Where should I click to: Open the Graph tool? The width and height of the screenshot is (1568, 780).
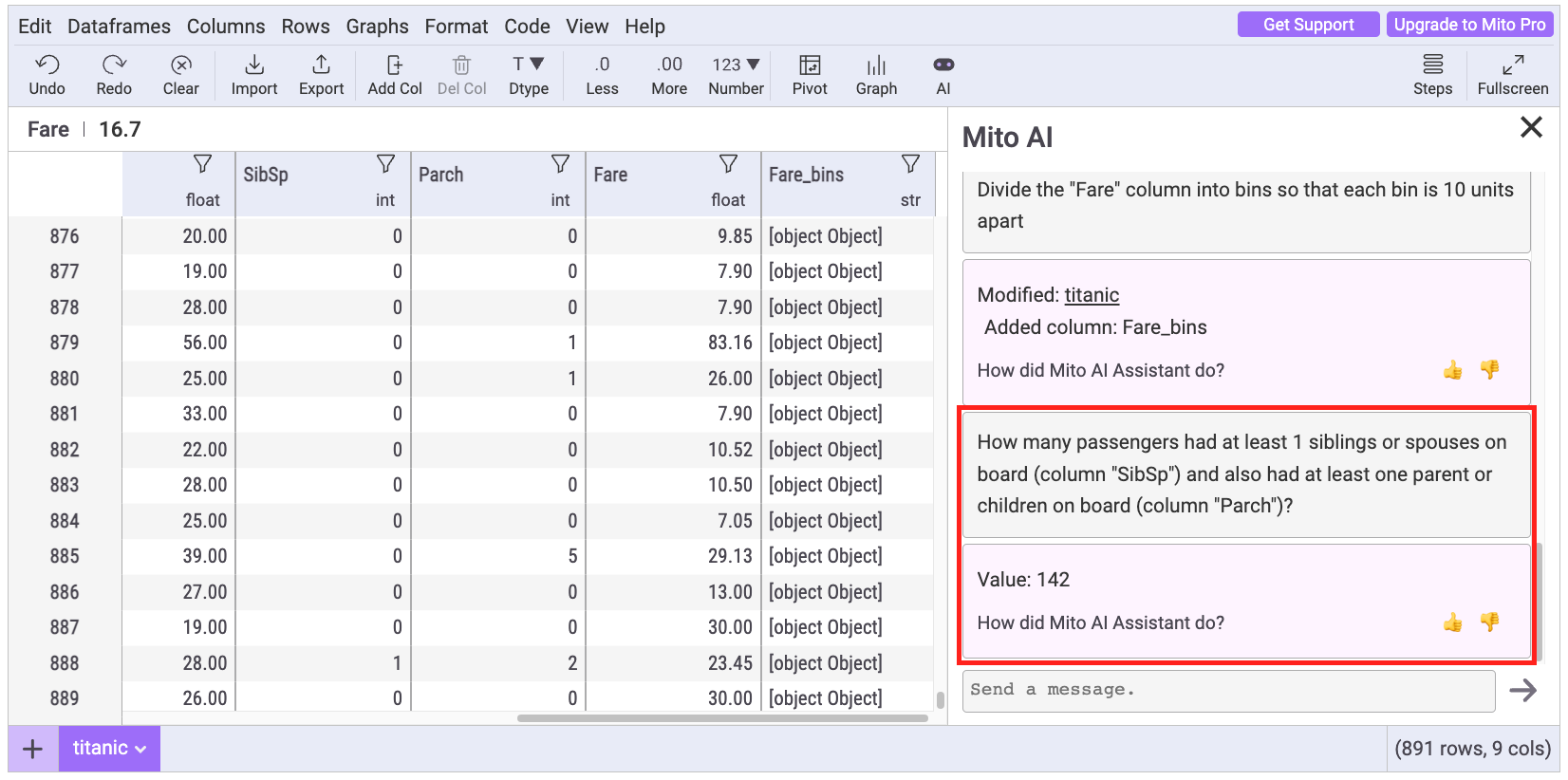[876, 75]
